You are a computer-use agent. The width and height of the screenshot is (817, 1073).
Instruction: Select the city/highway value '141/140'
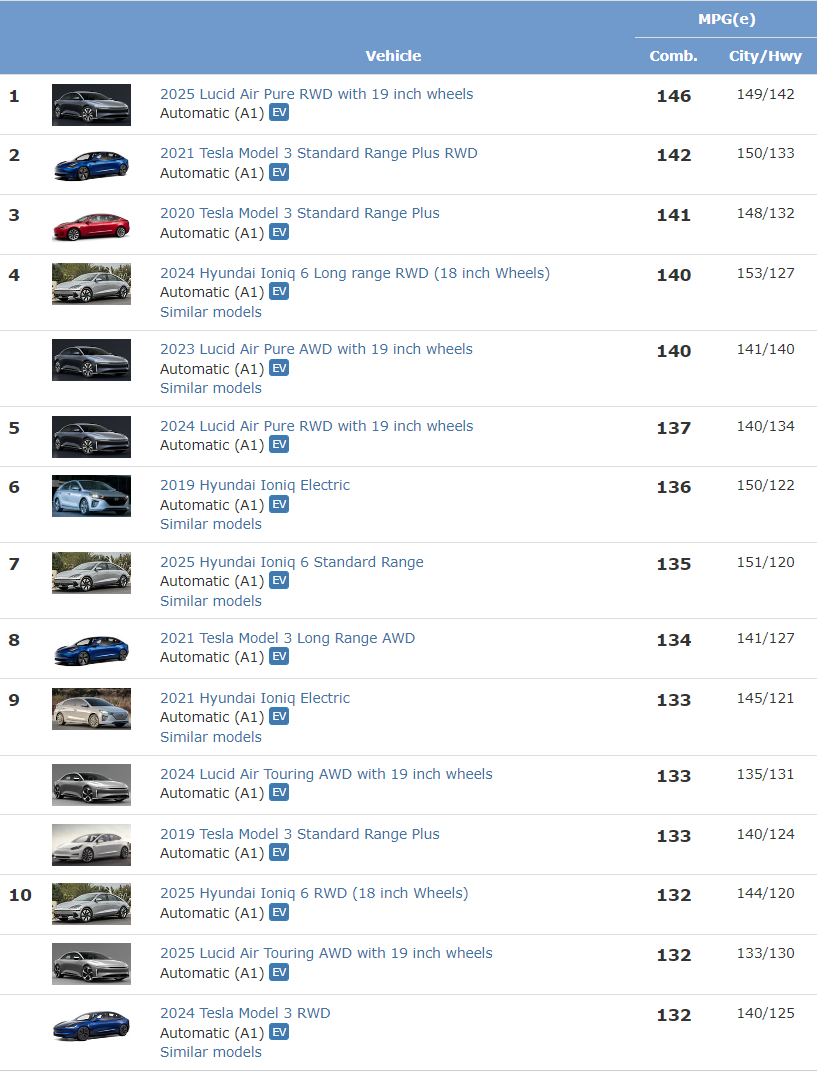766,350
